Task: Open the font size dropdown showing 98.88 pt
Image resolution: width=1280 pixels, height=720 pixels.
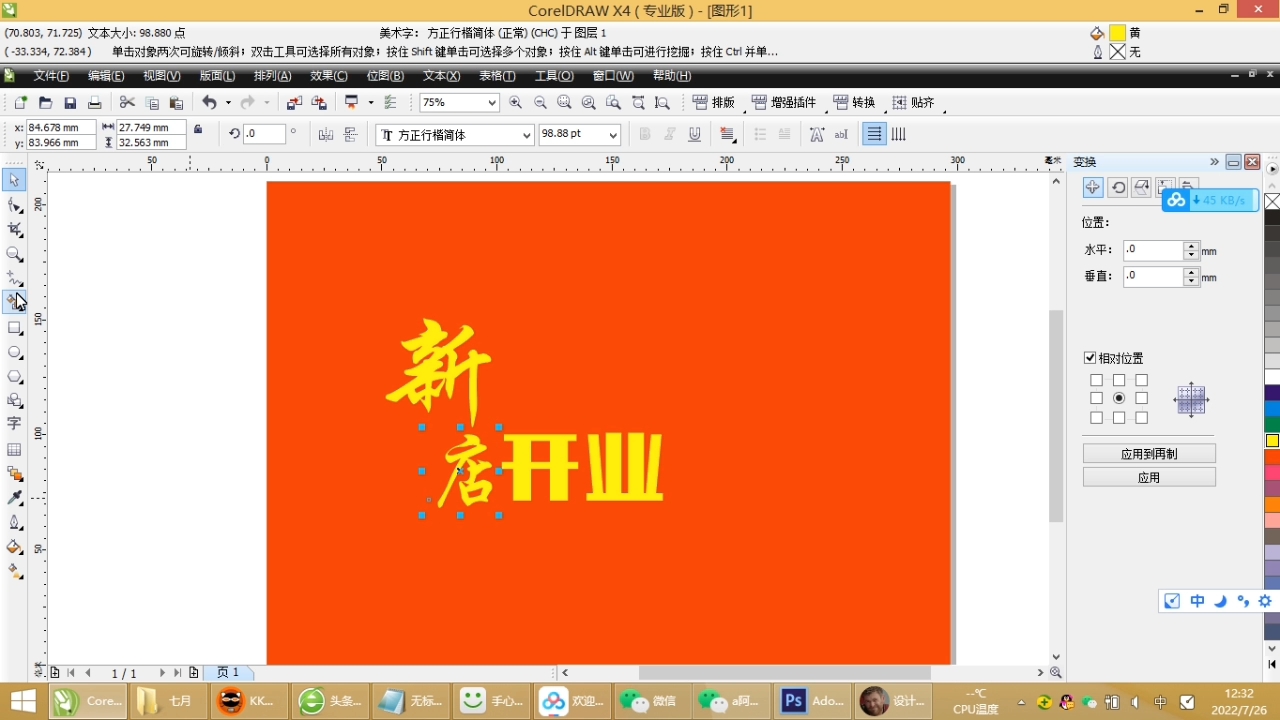Action: point(612,134)
